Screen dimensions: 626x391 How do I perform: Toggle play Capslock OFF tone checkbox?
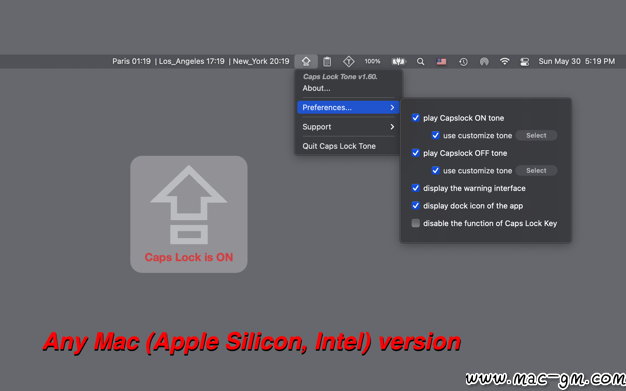416,153
